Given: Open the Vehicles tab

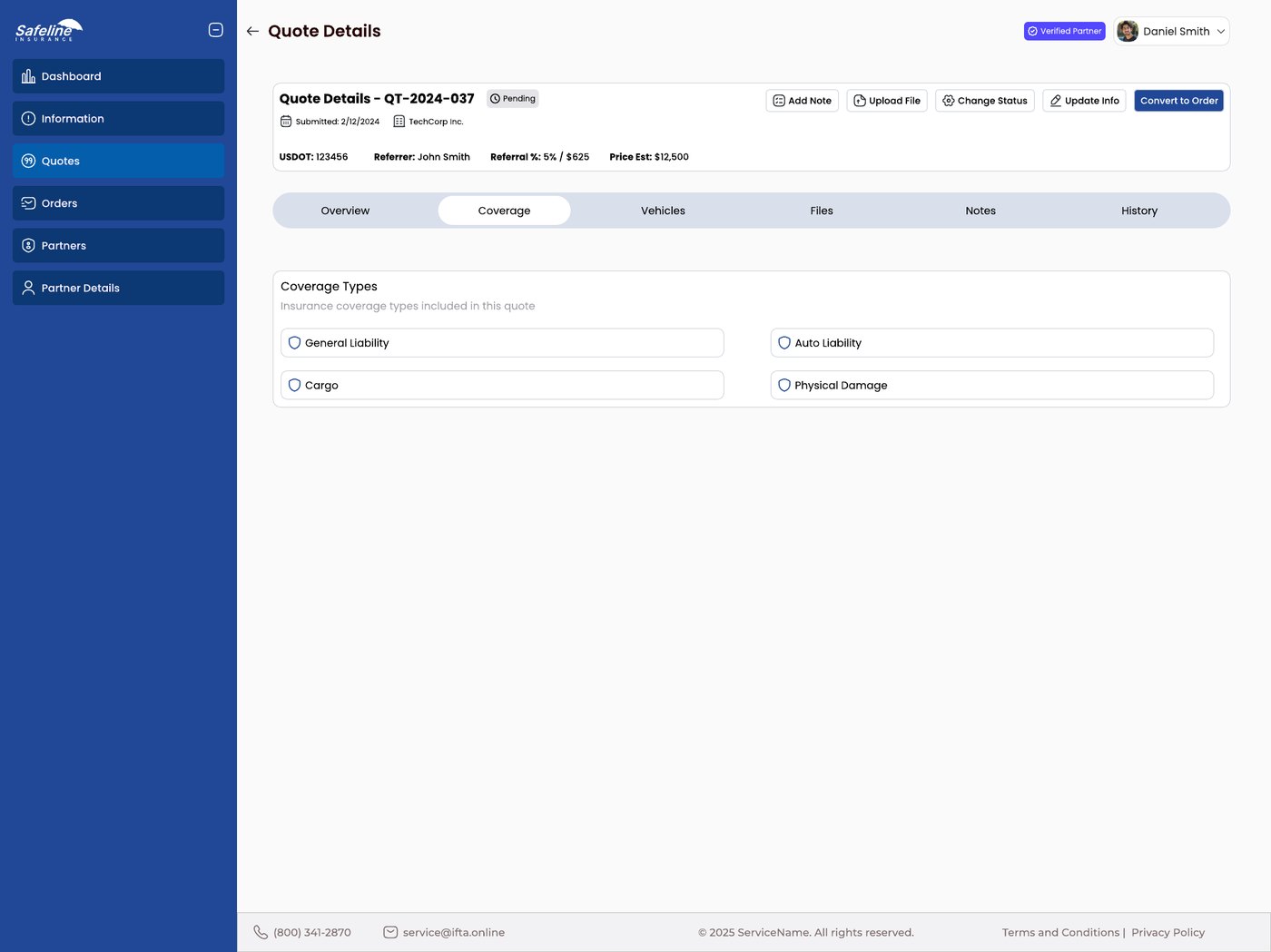Looking at the screenshot, I should click(663, 211).
